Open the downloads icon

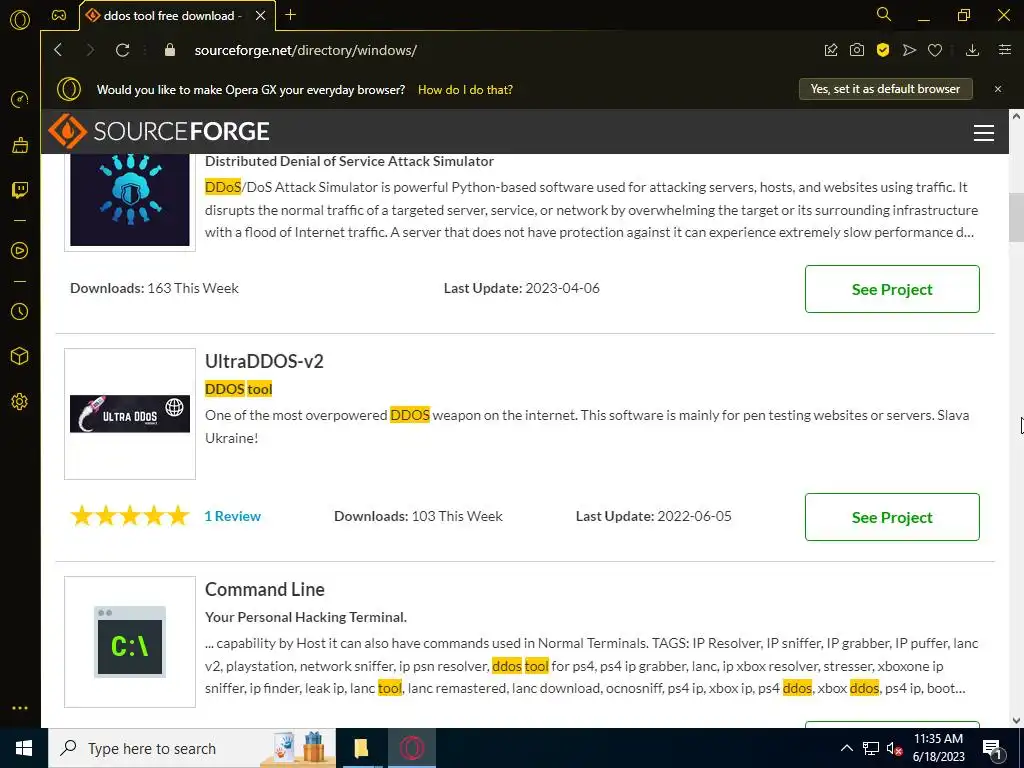pos(972,50)
